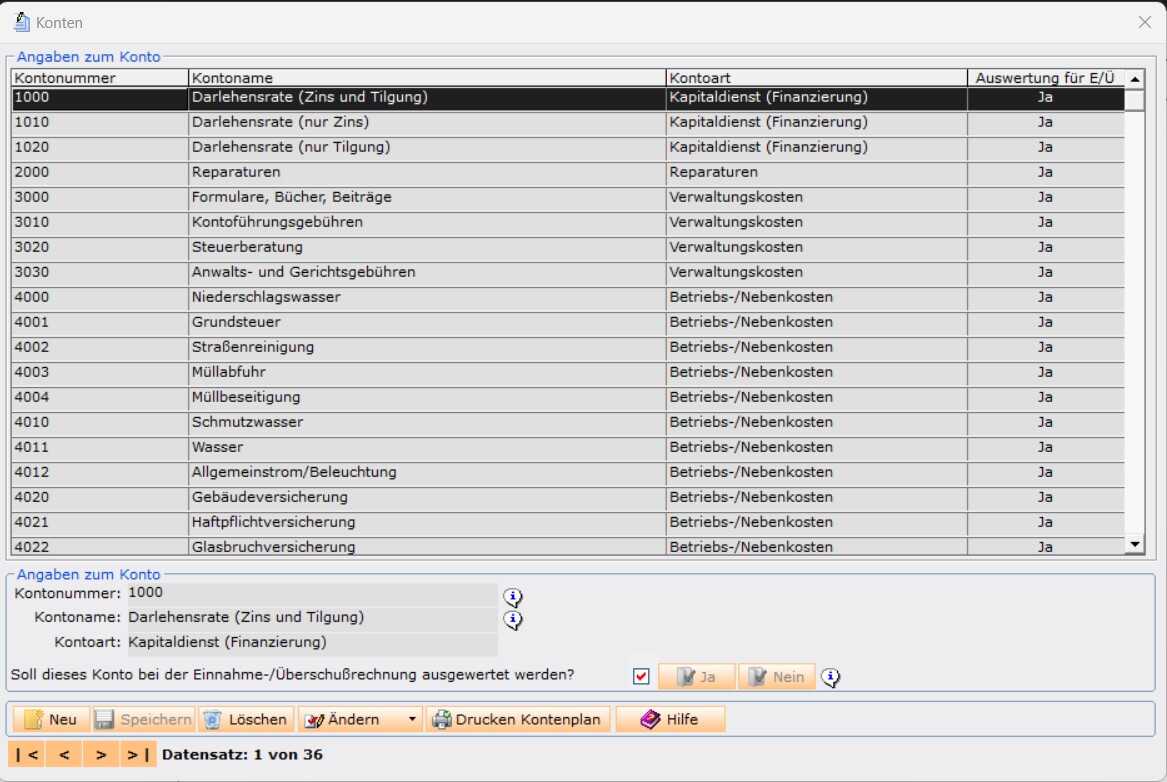Image resolution: width=1167 pixels, height=782 pixels.
Task: Click the Kontoname column header
Action: [426, 78]
